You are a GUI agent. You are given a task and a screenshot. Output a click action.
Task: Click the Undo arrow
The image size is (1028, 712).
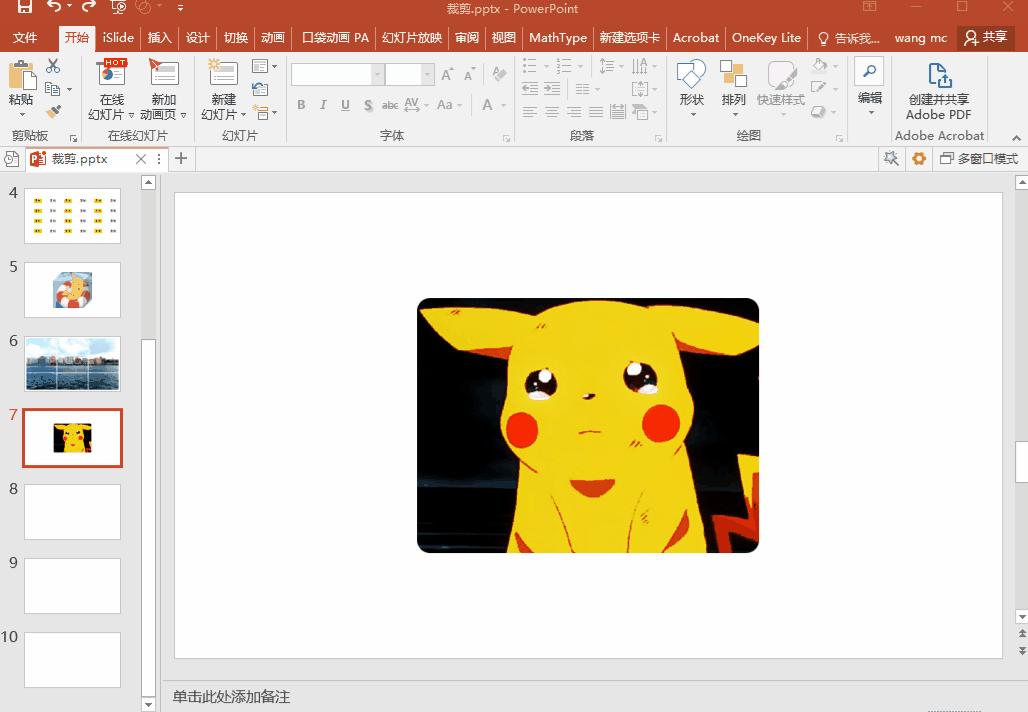55,8
